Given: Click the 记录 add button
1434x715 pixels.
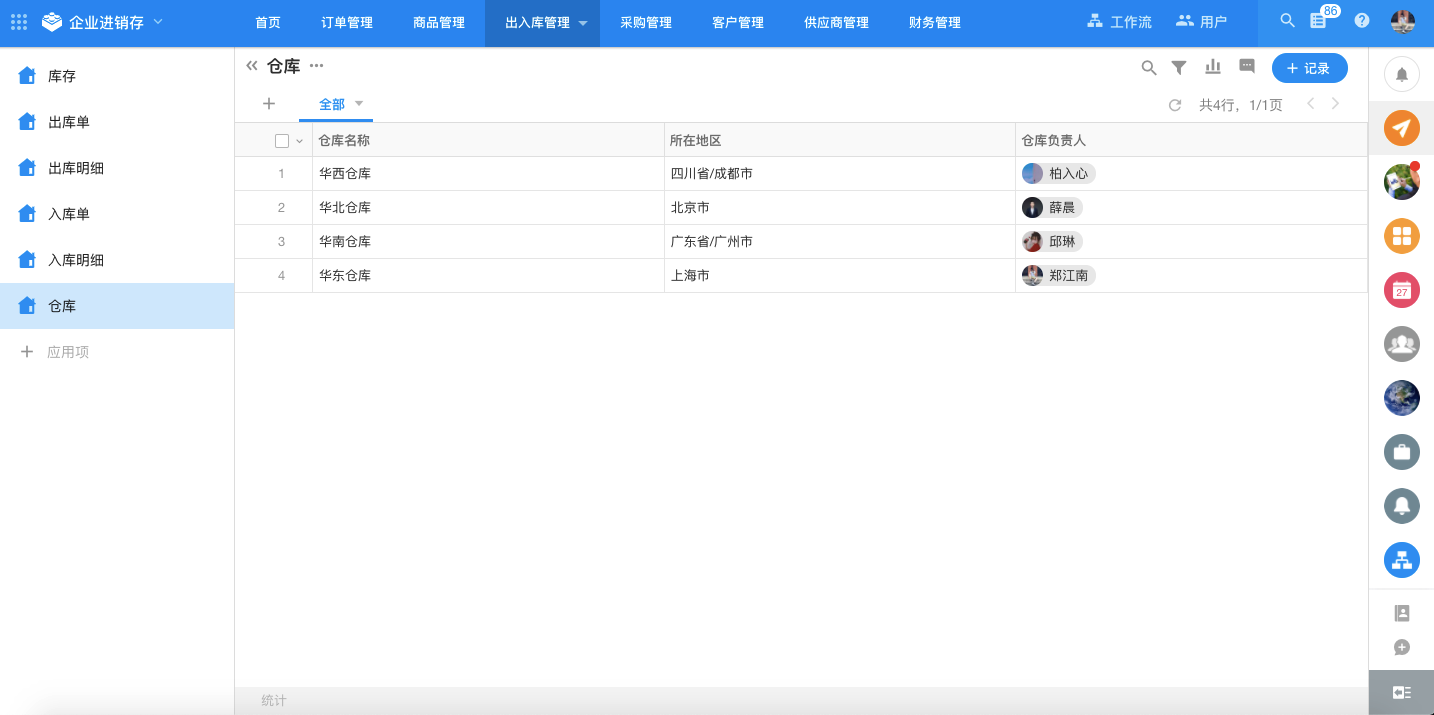Looking at the screenshot, I should click(1309, 68).
